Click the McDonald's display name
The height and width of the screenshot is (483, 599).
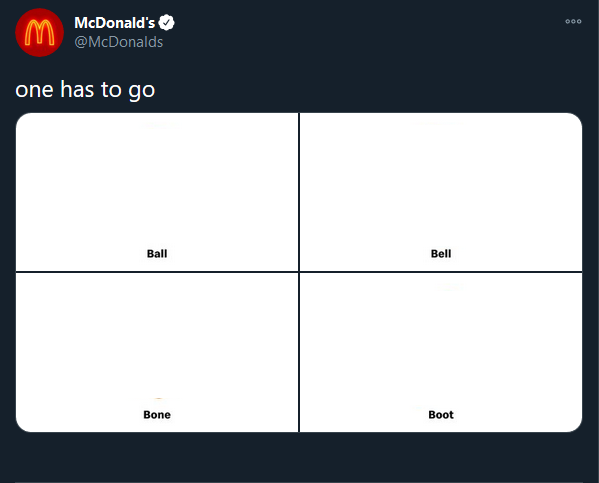click(x=115, y=23)
